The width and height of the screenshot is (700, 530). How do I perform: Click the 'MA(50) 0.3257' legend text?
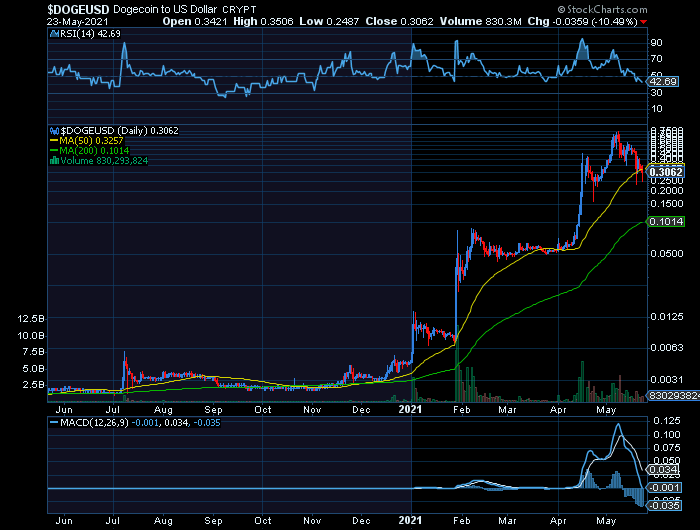(91, 141)
